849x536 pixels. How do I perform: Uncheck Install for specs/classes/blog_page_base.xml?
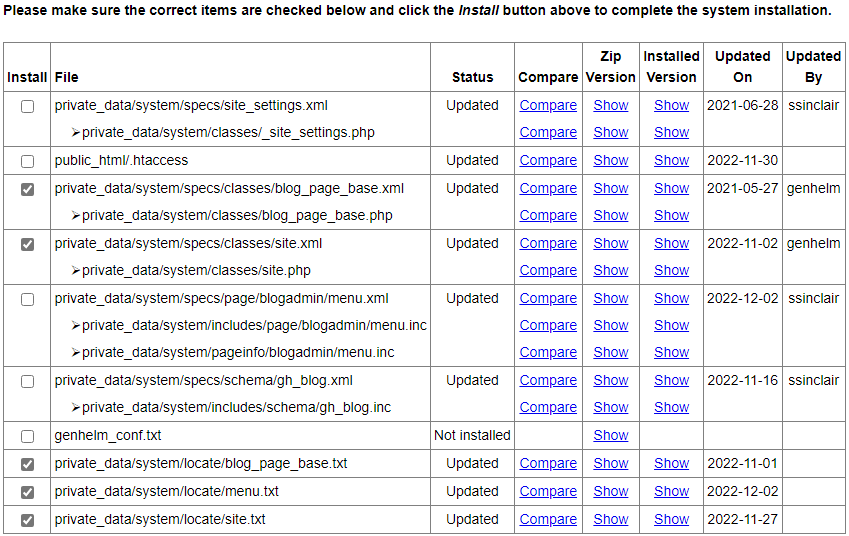pyautogui.click(x=27, y=189)
